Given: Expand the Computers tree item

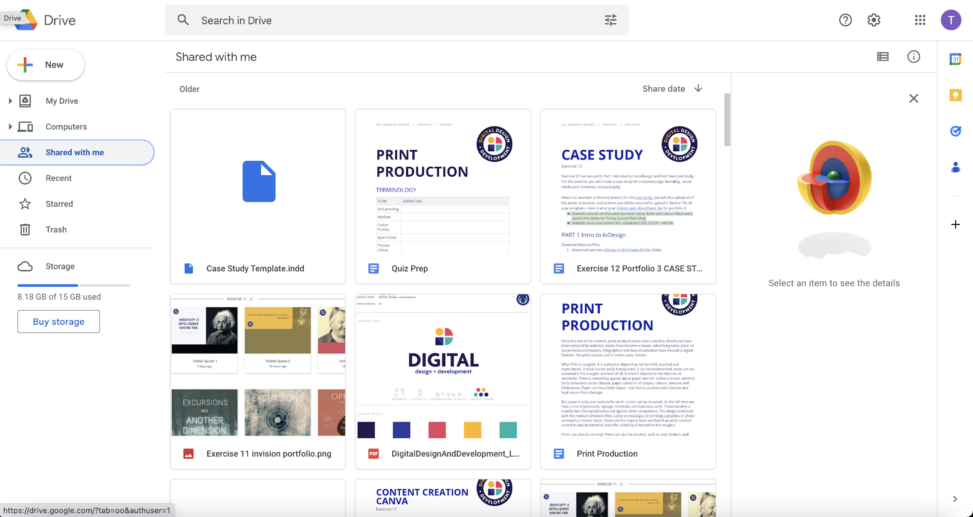Looking at the screenshot, I should point(10,127).
